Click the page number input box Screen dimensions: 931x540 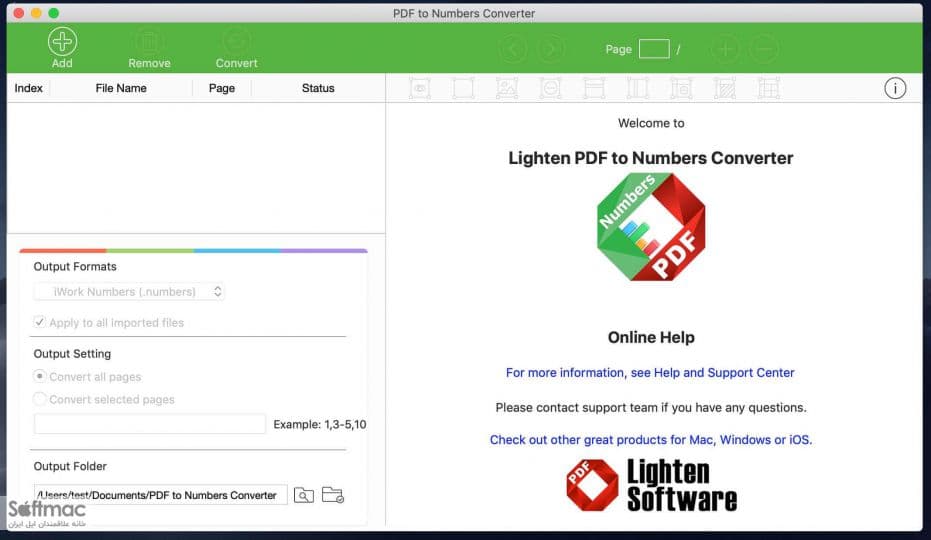(x=654, y=49)
